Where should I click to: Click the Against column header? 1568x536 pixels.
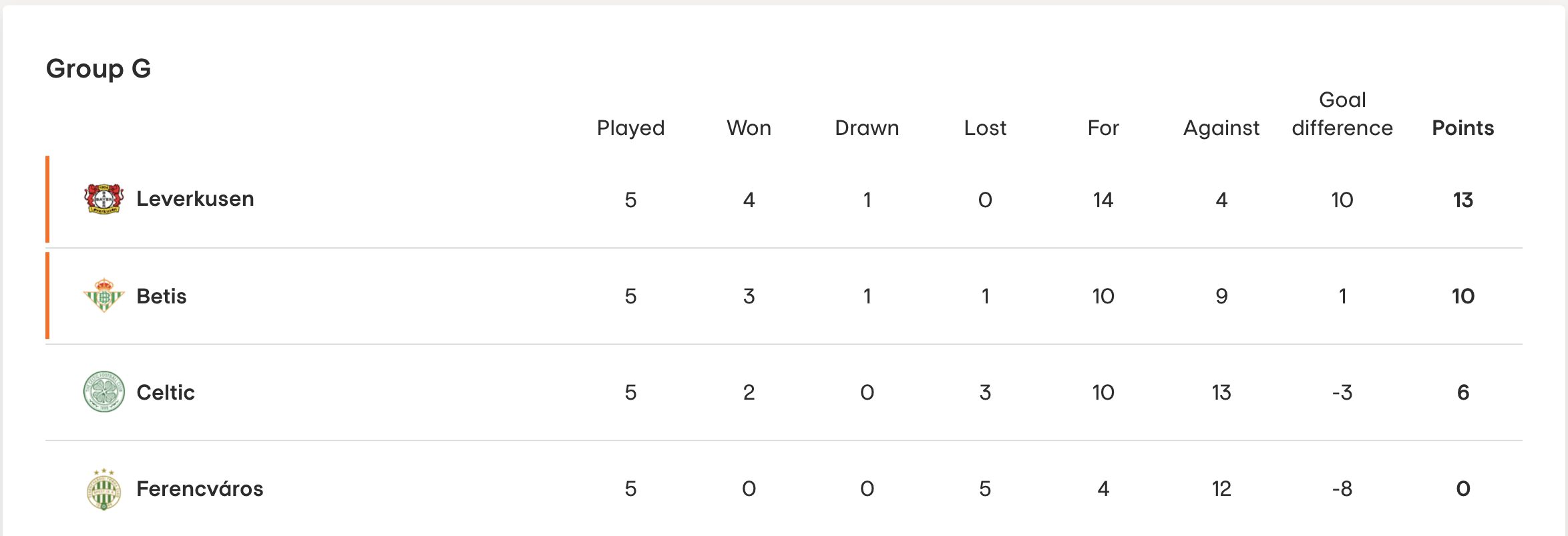tap(1221, 128)
